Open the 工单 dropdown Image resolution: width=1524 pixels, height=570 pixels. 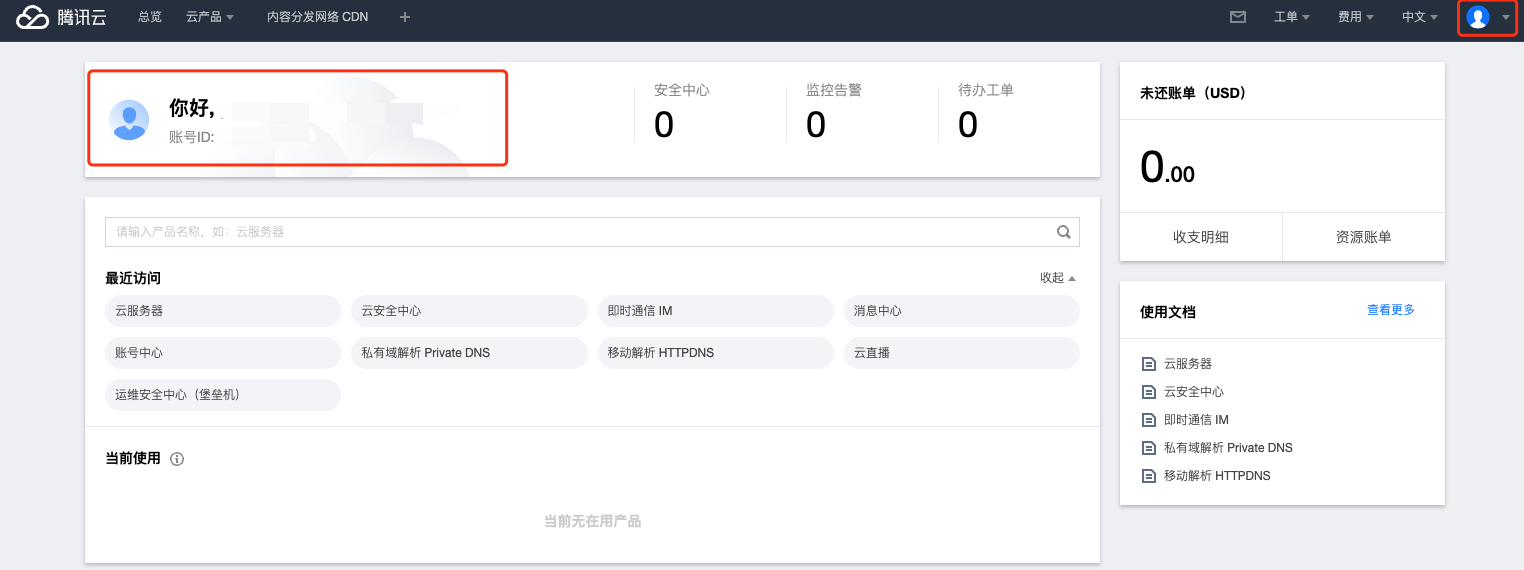pyautogui.click(x=1292, y=17)
